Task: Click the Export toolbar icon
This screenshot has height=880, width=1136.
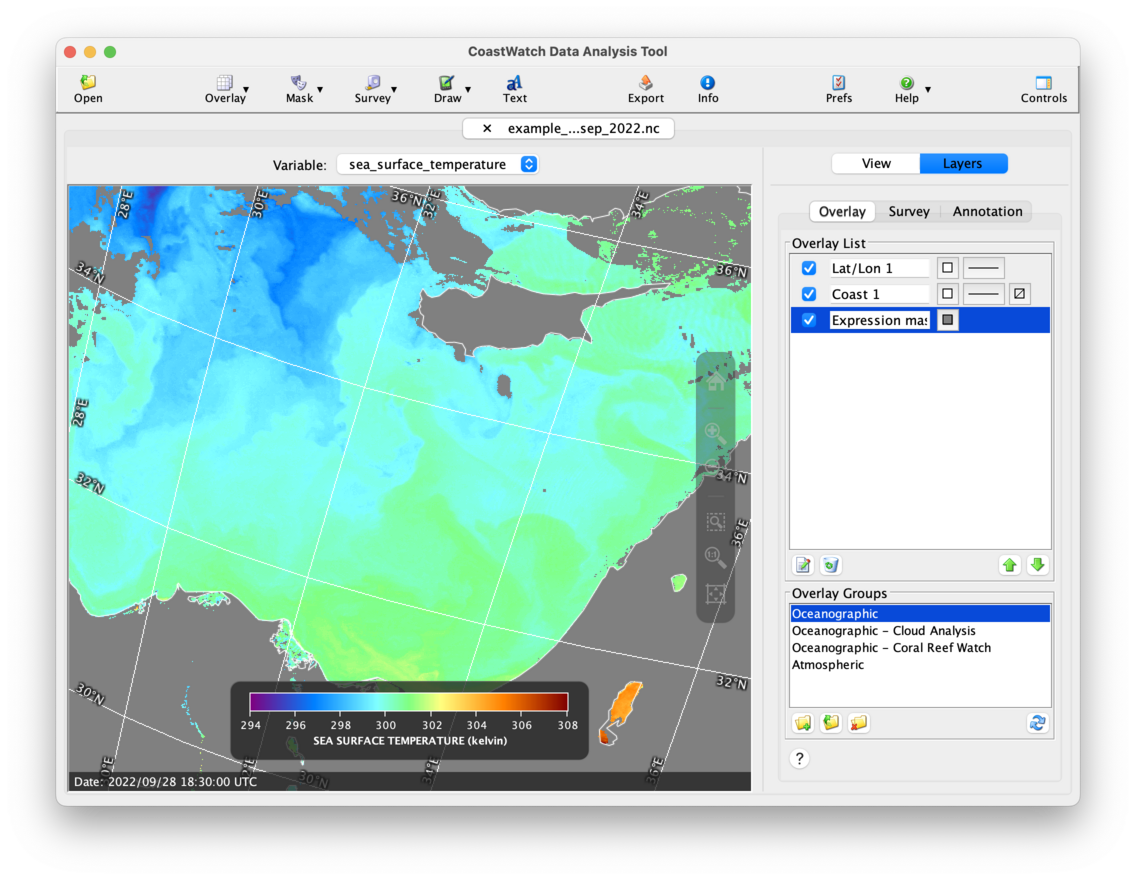Action: click(645, 84)
